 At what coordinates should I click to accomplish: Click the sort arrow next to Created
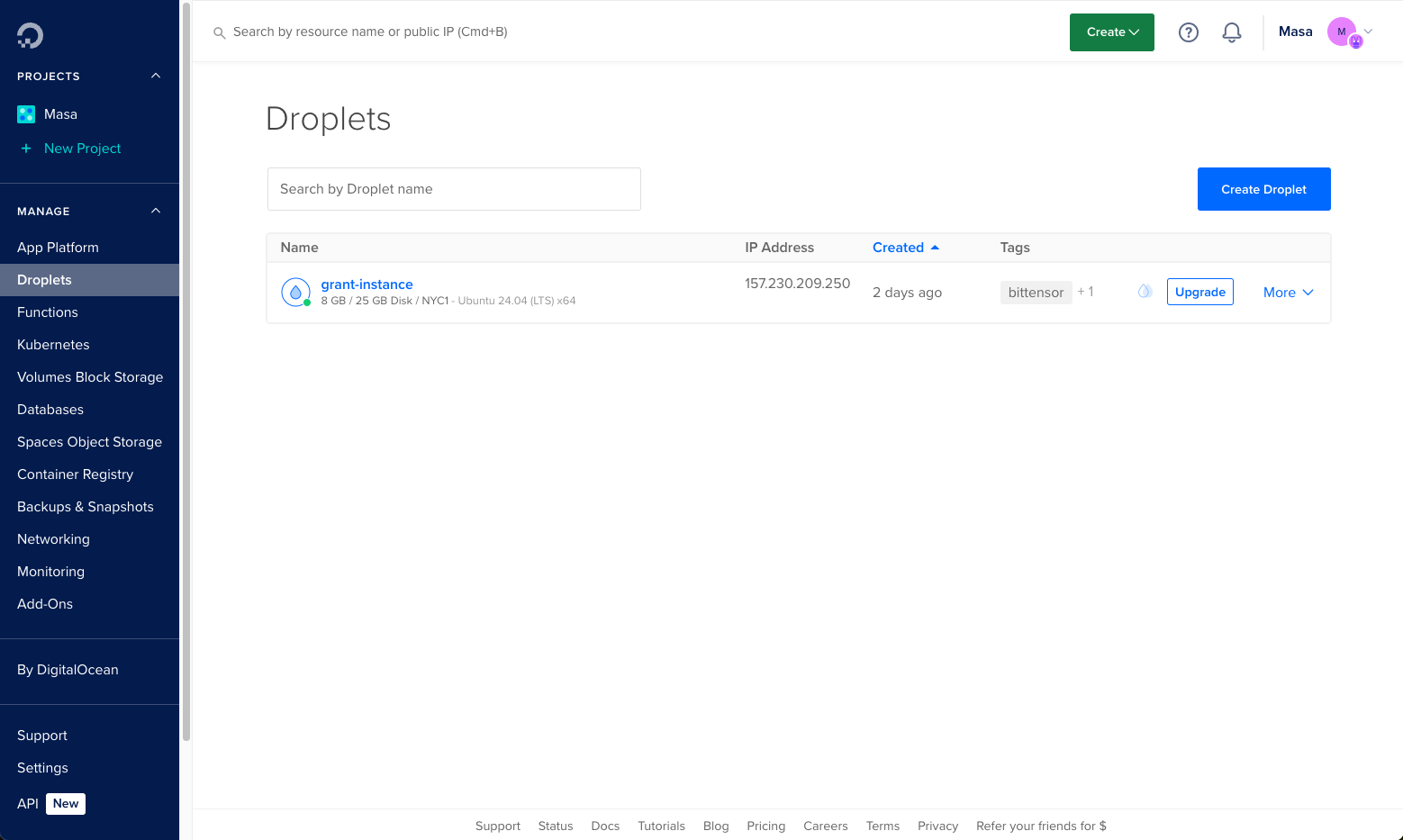tap(935, 248)
